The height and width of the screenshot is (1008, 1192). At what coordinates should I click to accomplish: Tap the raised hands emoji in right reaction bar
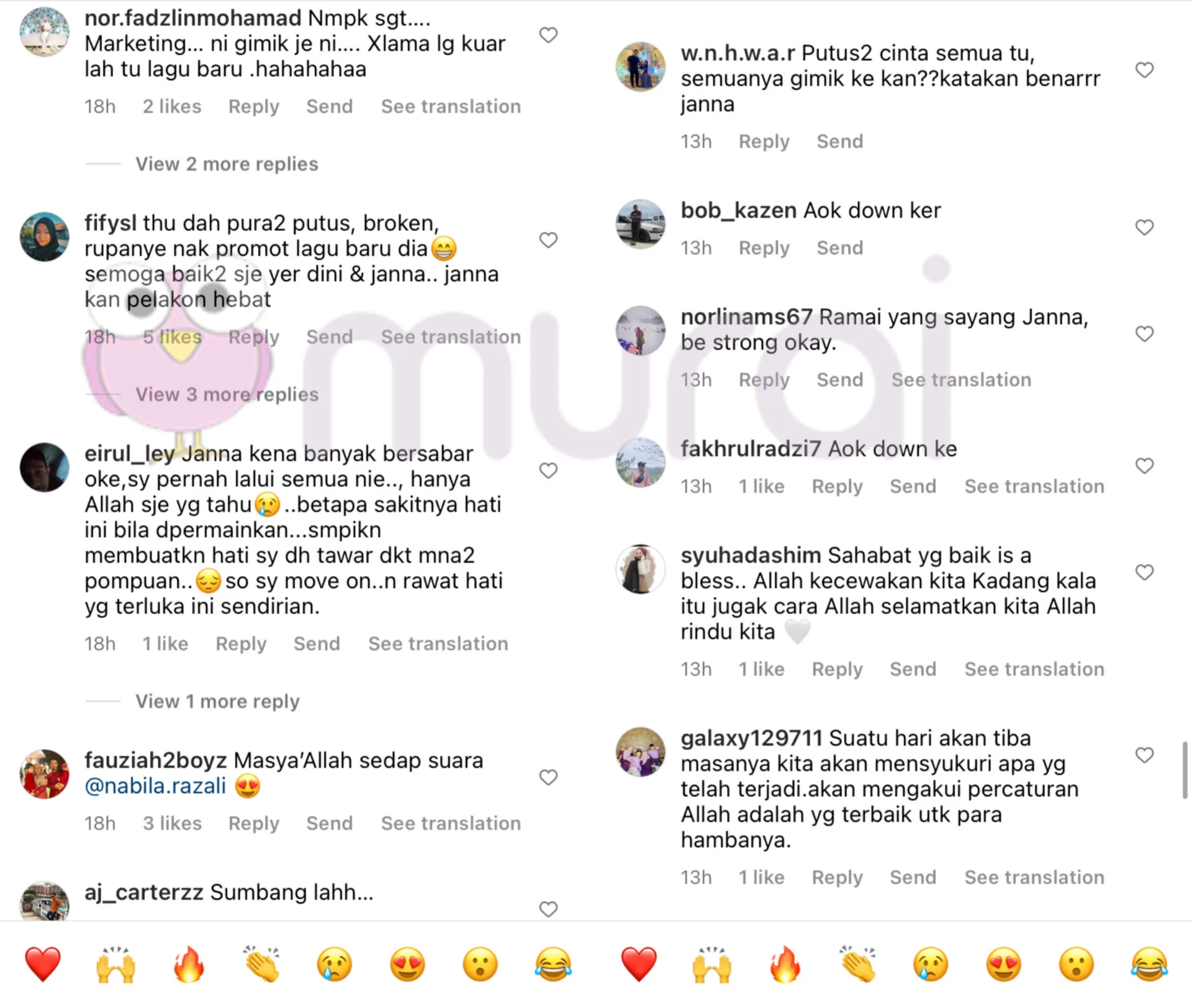pos(711,965)
